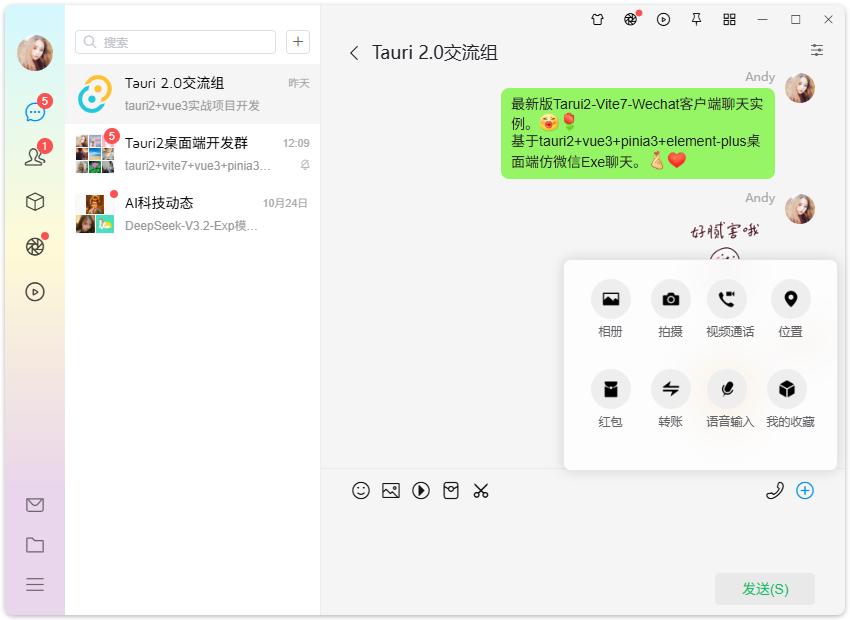Open chat settings with the sliders icon
This screenshot has height=620, width=850.
(x=817, y=50)
